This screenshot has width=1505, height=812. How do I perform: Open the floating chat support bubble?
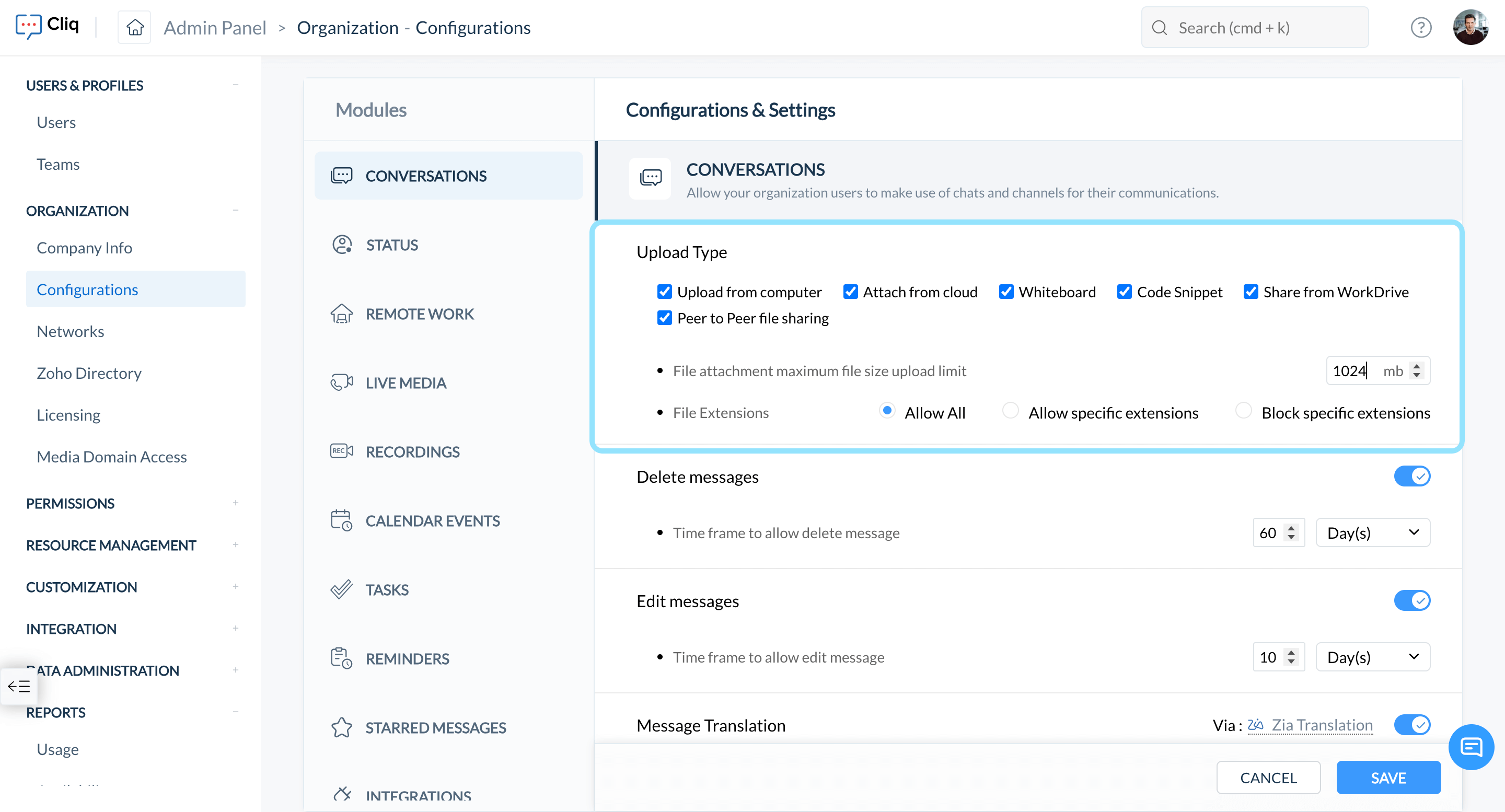(1471, 747)
